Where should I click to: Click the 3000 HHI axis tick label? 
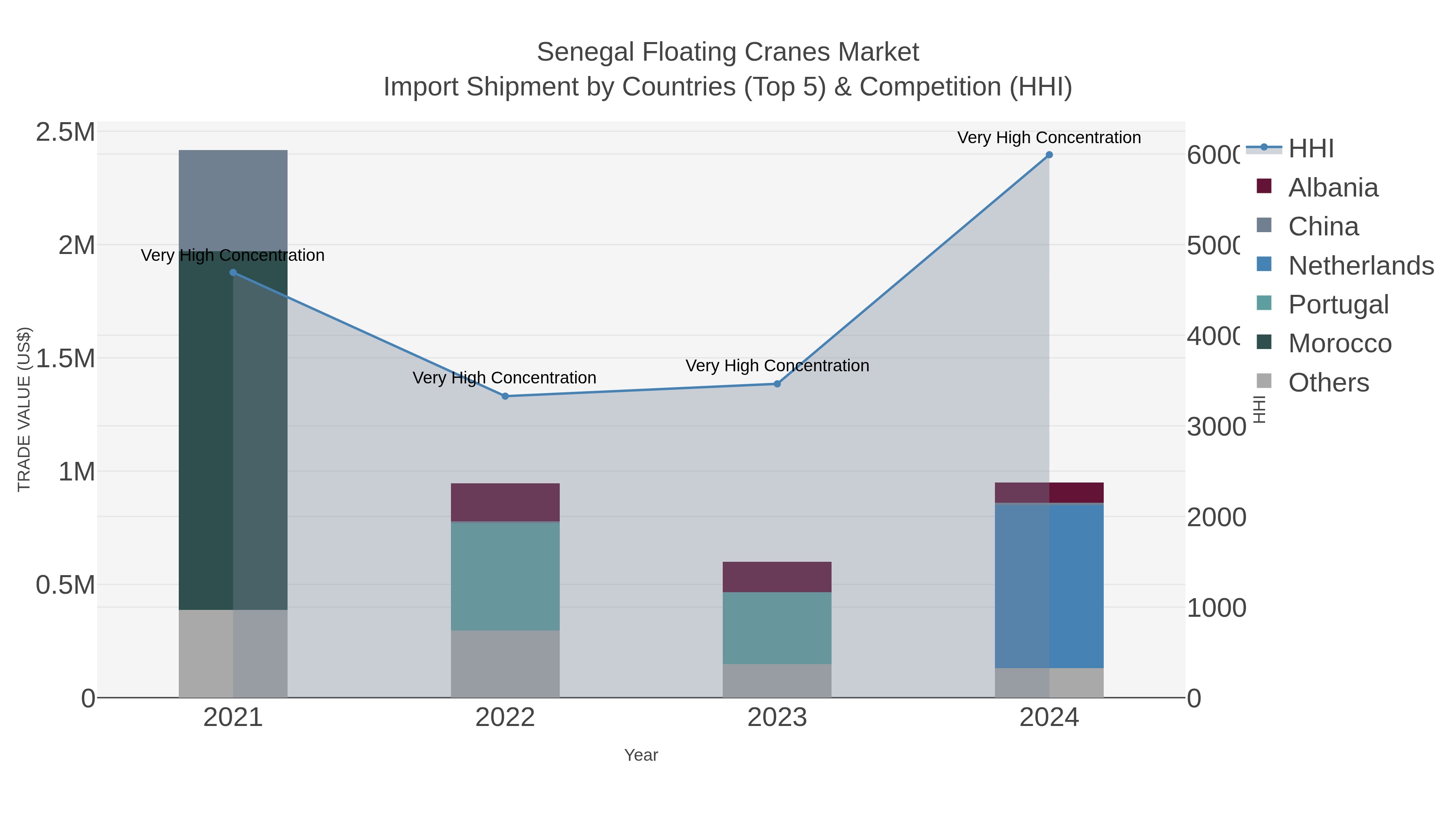[x=1216, y=427]
